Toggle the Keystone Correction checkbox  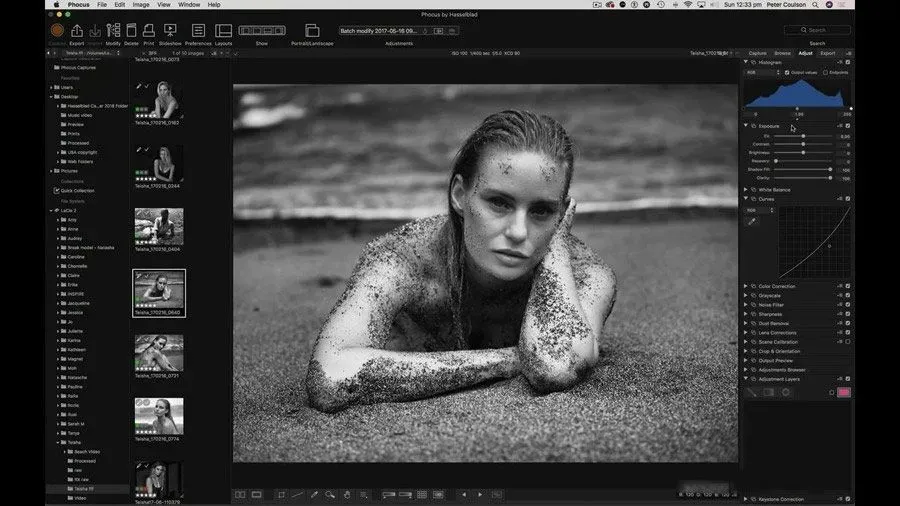click(x=848, y=499)
